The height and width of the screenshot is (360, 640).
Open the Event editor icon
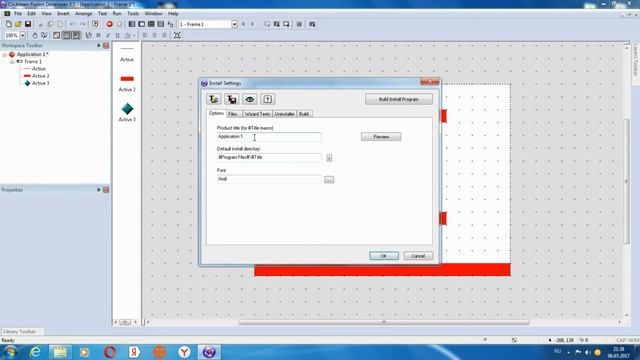(x=151, y=24)
